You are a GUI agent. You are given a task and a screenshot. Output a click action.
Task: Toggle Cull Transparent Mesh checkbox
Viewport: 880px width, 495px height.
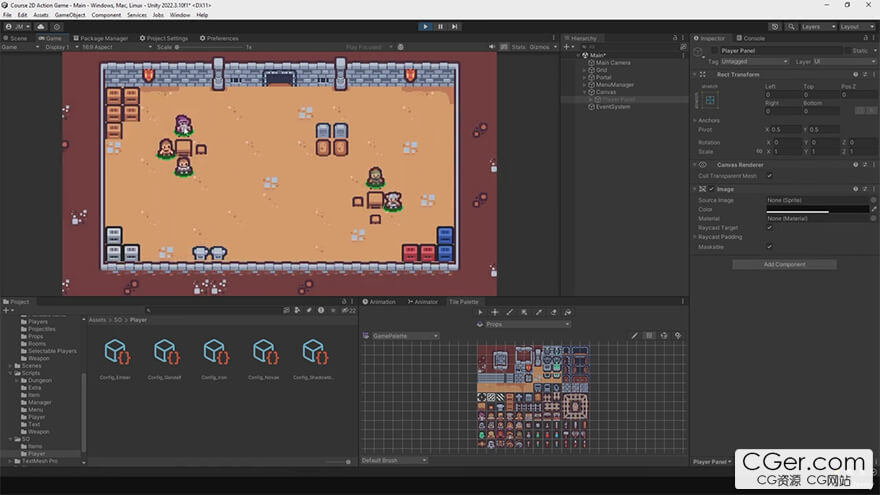[769, 176]
